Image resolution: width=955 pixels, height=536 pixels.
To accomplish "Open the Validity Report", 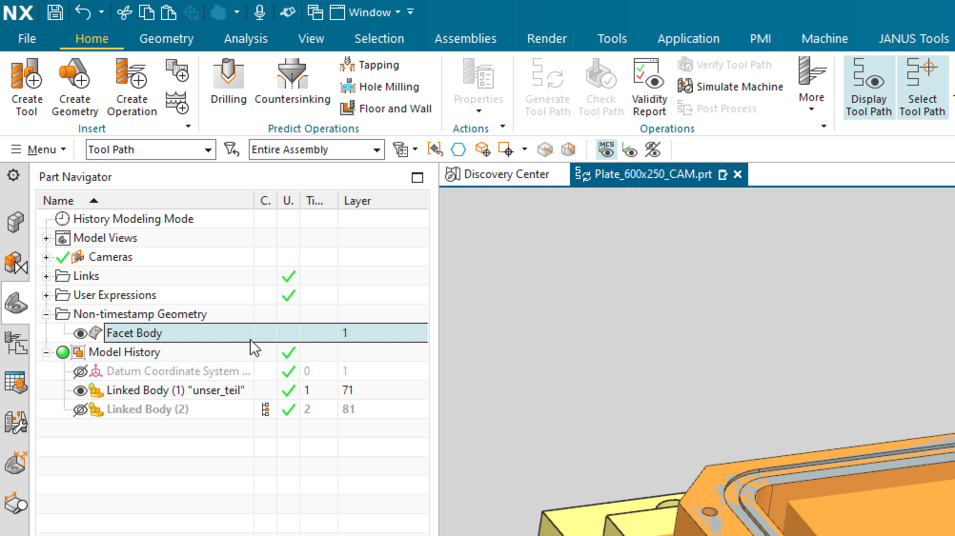I will 649,87.
